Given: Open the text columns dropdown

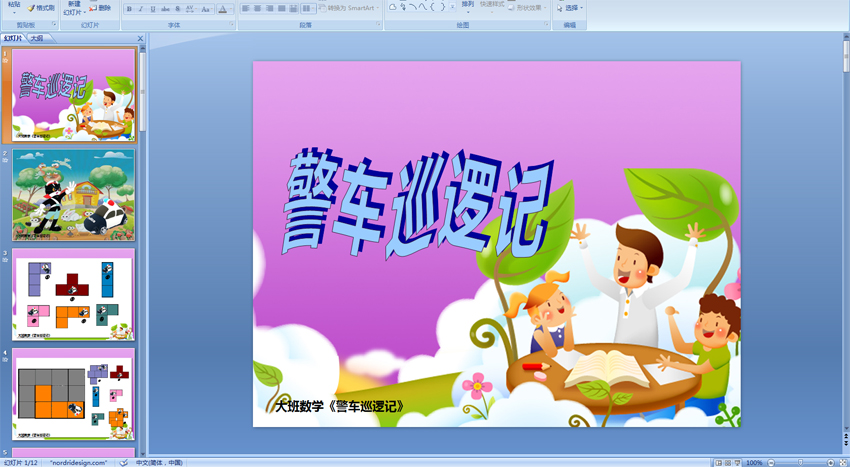Looking at the screenshot, I should point(308,8).
